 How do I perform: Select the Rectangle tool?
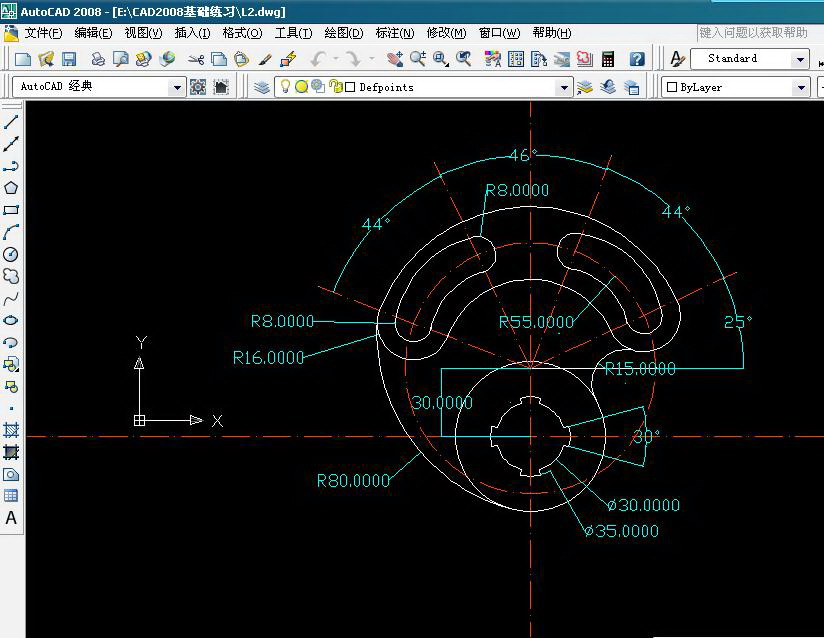(x=11, y=210)
